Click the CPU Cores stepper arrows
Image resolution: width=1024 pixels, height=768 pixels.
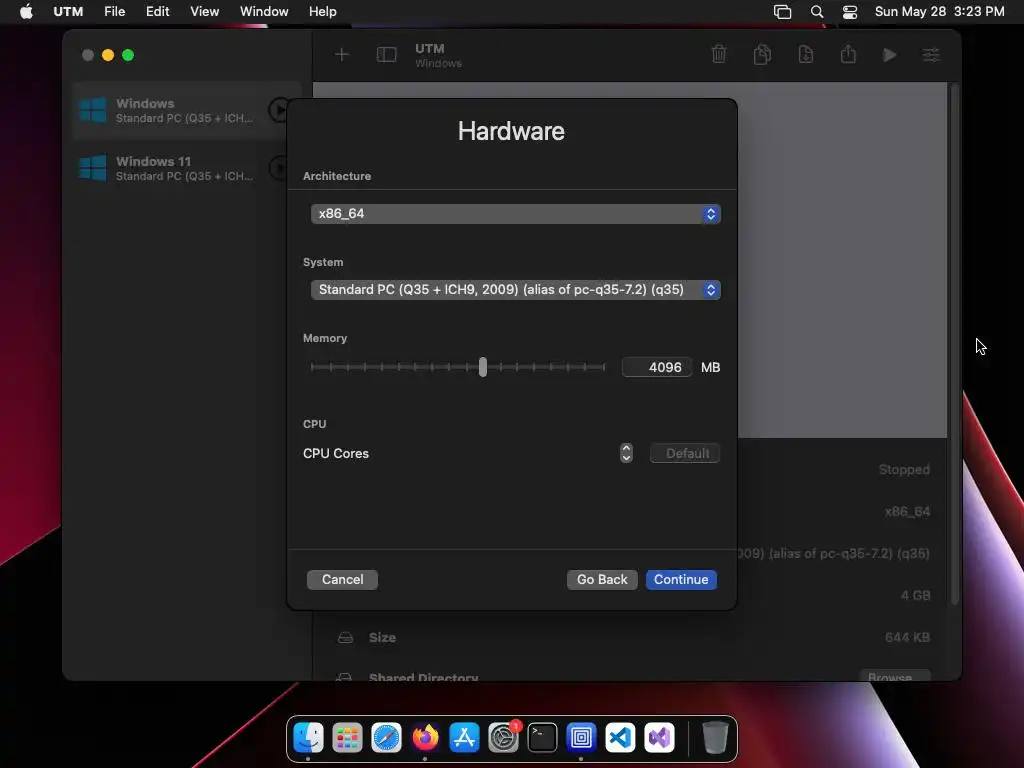point(626,453)
